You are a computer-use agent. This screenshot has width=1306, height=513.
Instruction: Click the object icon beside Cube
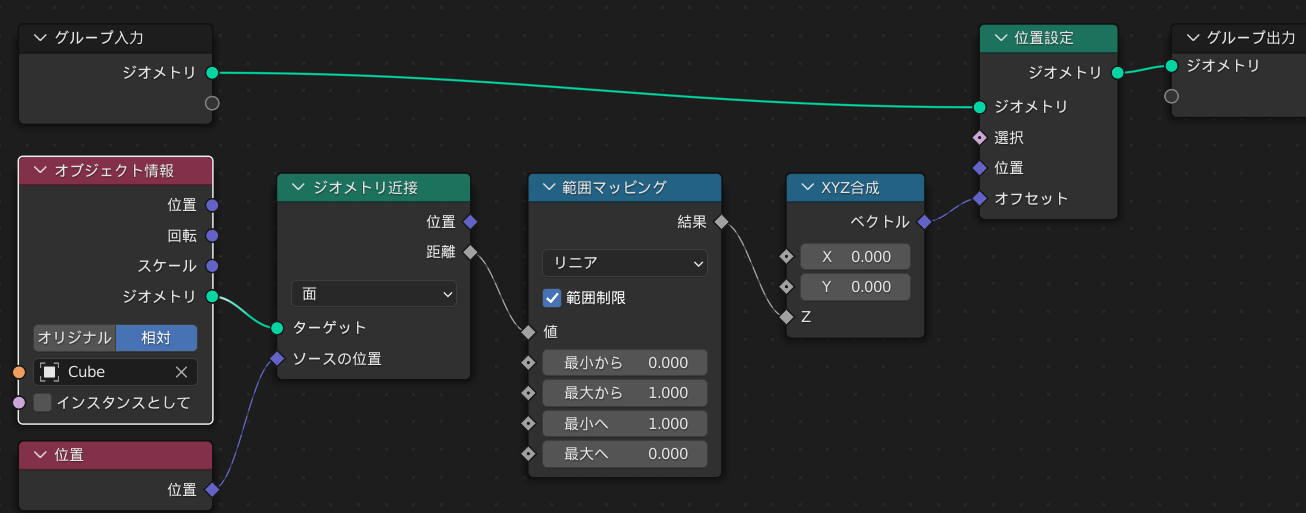tap(49, 372)
